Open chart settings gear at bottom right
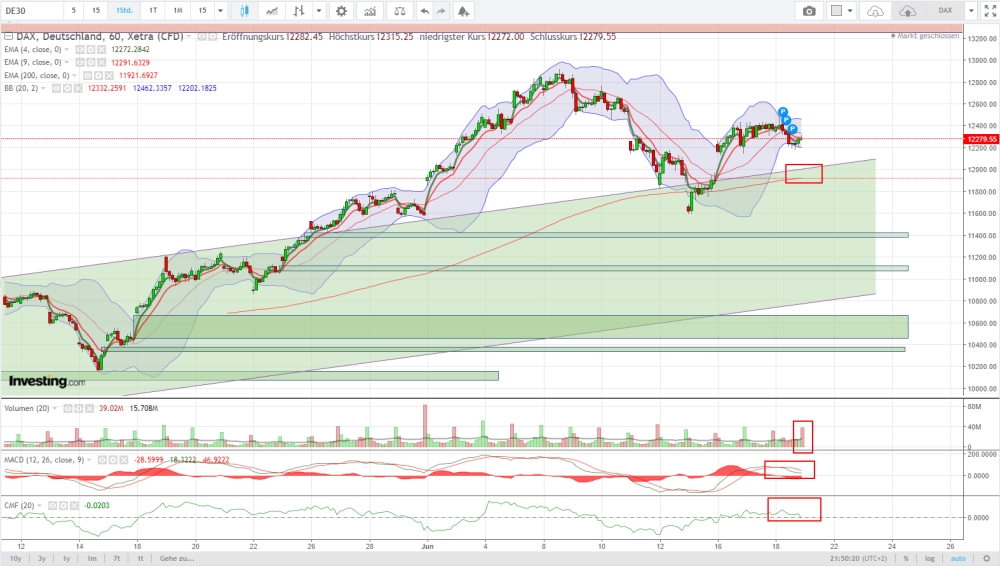Viewport: 1000px width, 566px height. pyautogui.click(x=987, y=558)
